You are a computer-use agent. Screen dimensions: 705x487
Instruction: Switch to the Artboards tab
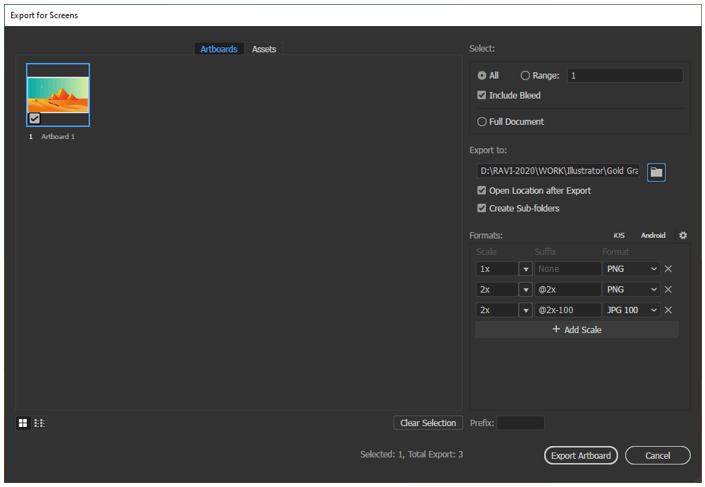click(x=219, y=49)
